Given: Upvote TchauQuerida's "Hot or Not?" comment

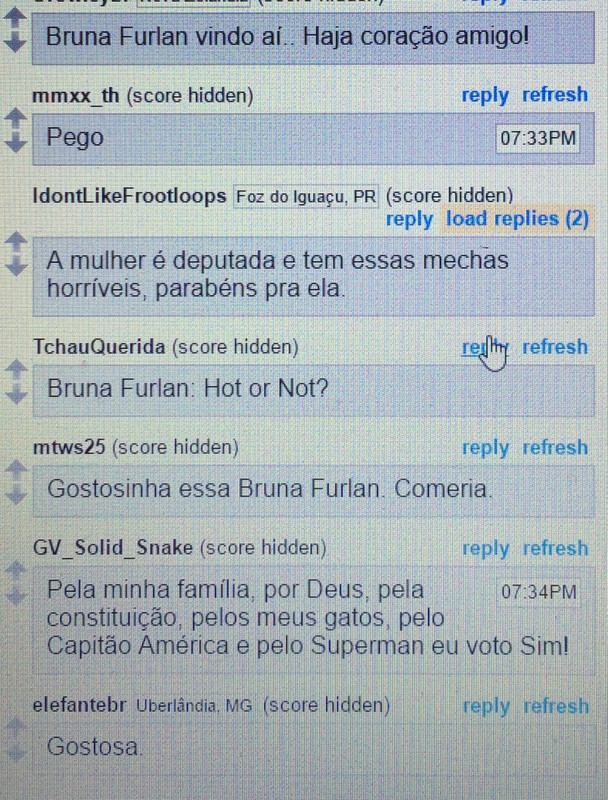Looking at the screenshot, I should (x=16, y=369).
